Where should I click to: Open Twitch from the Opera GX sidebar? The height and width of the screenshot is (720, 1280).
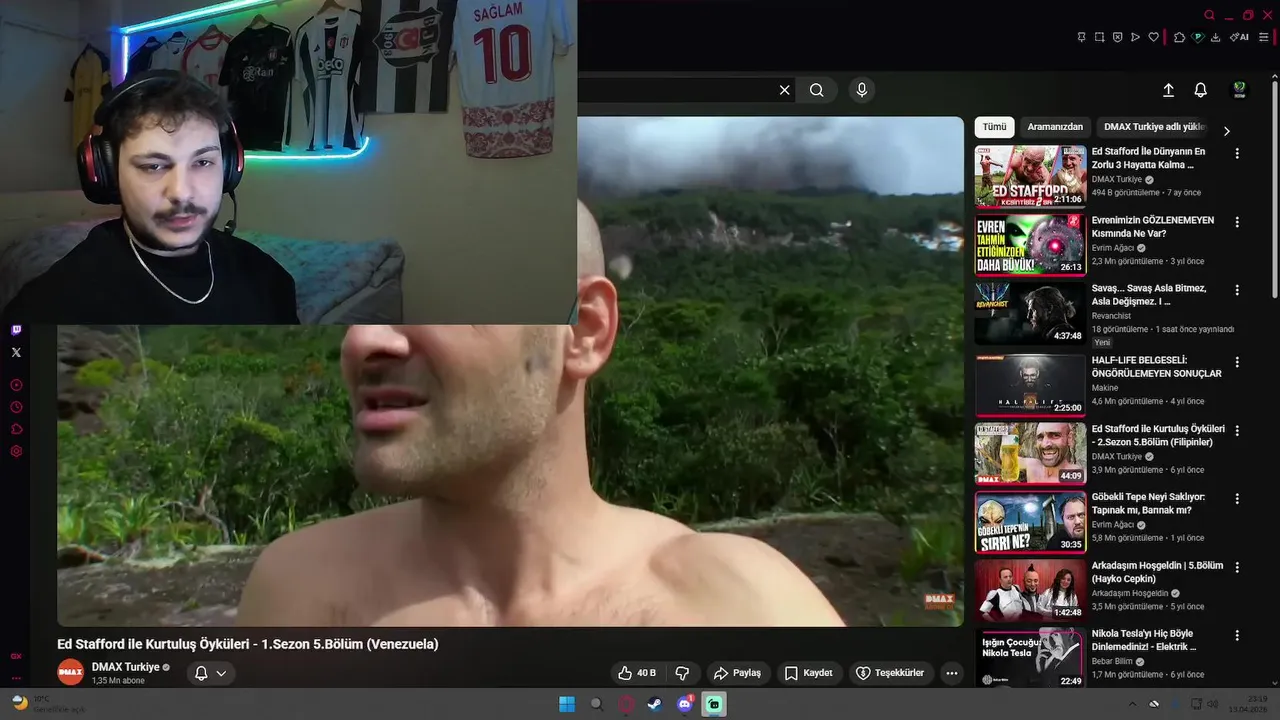coord(16,330)
